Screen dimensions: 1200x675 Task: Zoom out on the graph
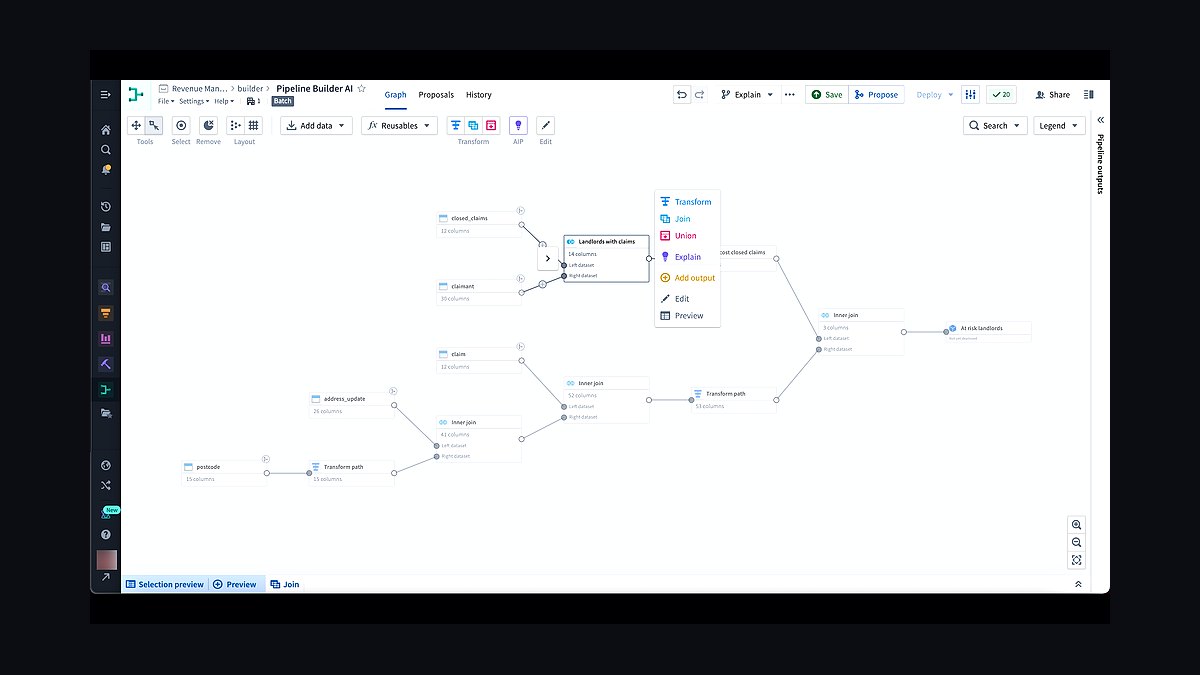coord(1076,542)
